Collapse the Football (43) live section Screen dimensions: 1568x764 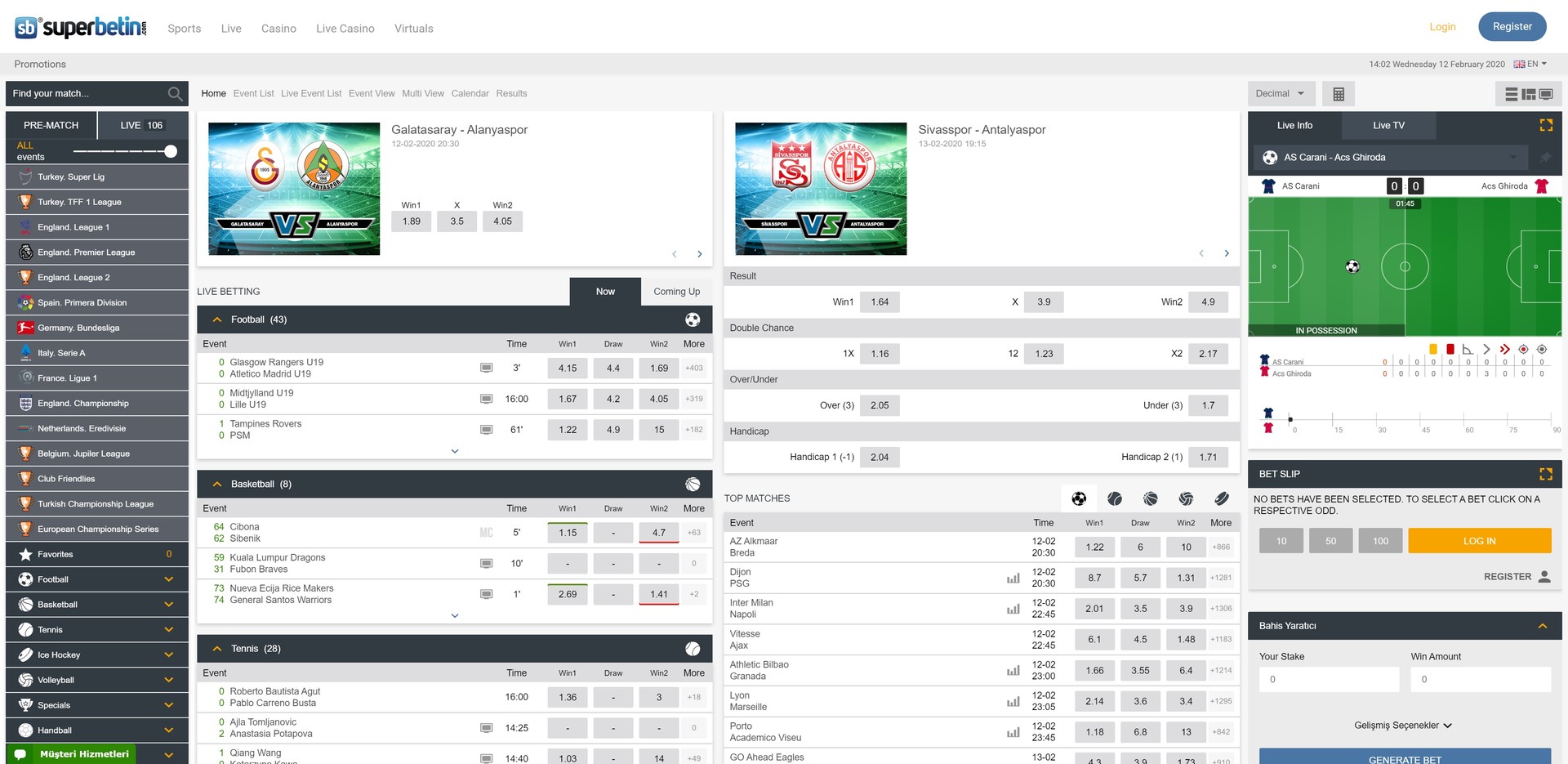tap(217, 320)
